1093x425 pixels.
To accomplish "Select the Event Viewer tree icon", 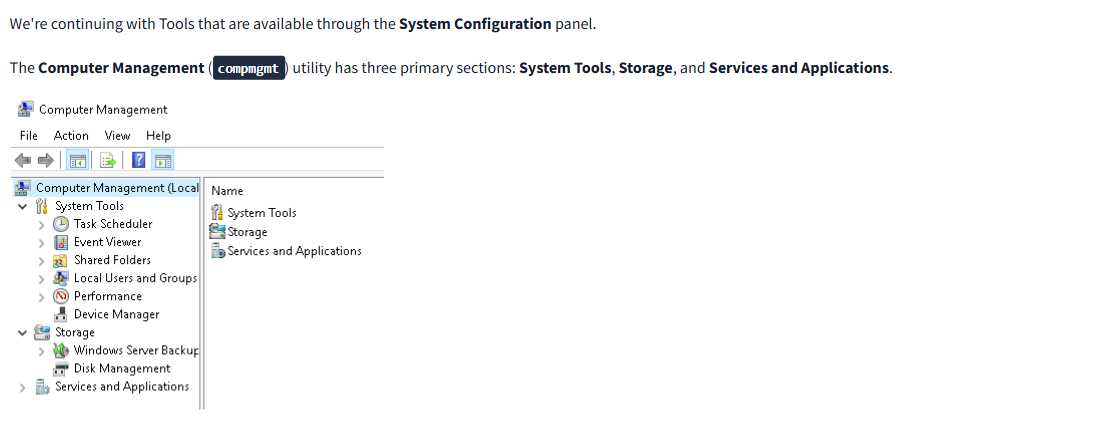I will coord(61,242).
